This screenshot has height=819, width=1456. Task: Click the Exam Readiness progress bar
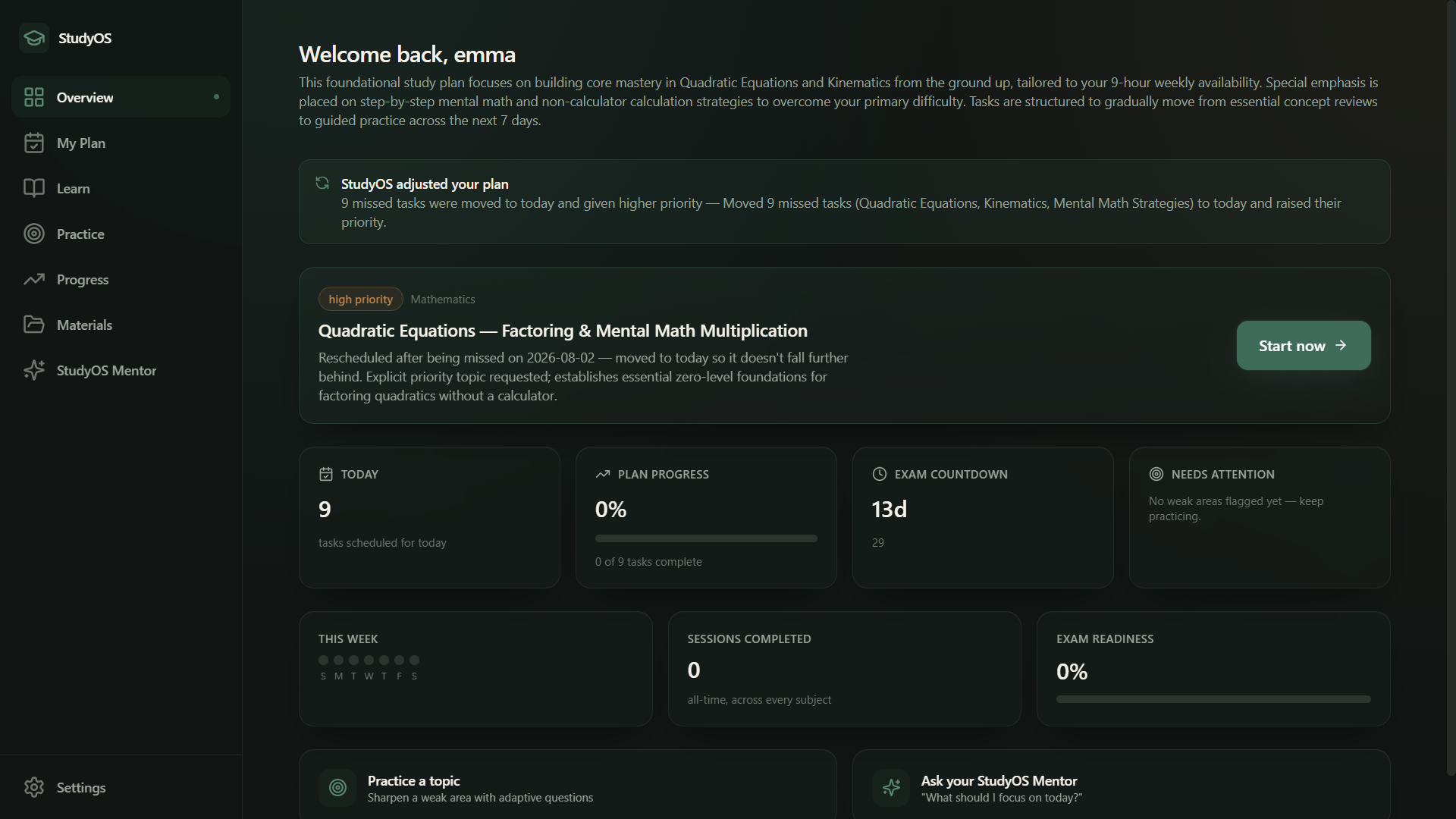point(1213,699)
